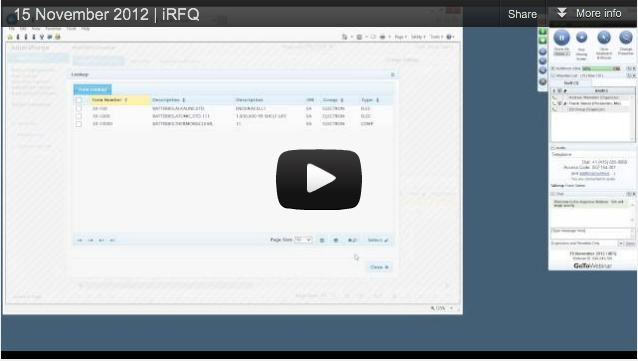Click bottom round icon on grab tab
Screen dimensions: 638x361
(x=543, y=82)
